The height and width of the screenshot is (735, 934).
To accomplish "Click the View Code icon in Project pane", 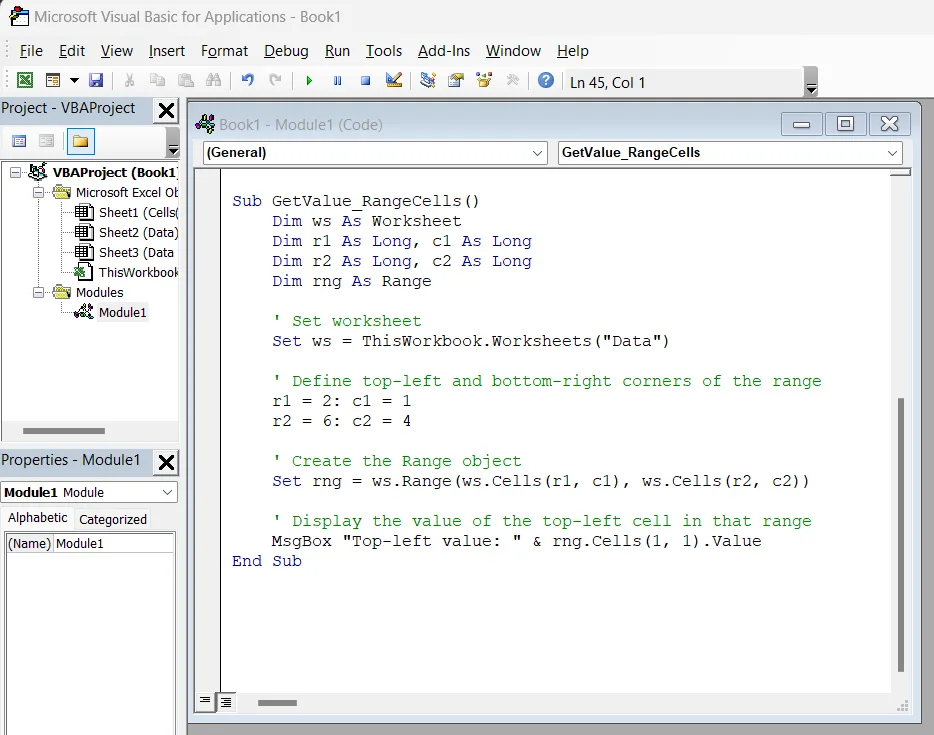I will [x=19, y=141].
